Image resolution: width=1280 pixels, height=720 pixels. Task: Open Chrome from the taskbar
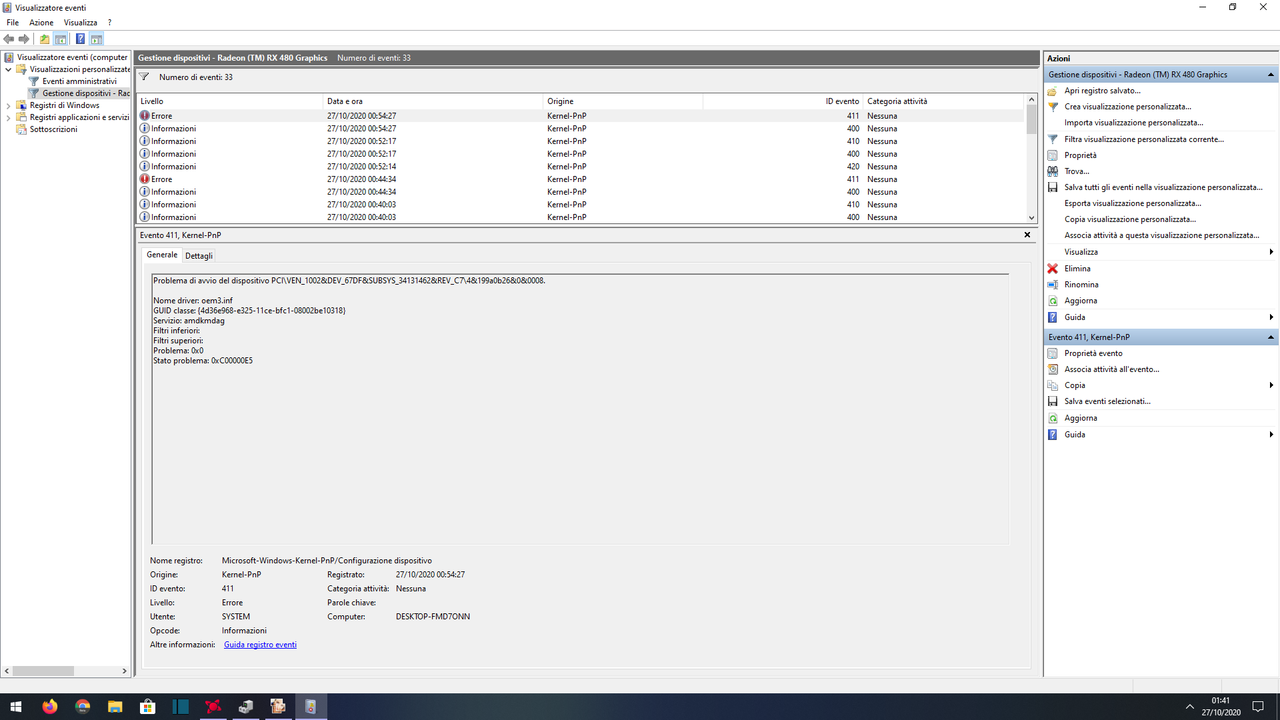[x=82, y=706]
